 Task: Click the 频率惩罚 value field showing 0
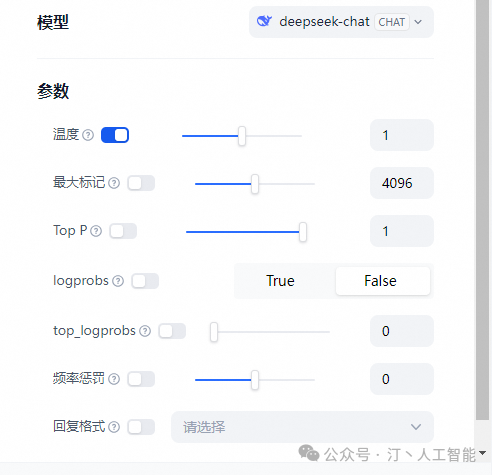point(402,379)
